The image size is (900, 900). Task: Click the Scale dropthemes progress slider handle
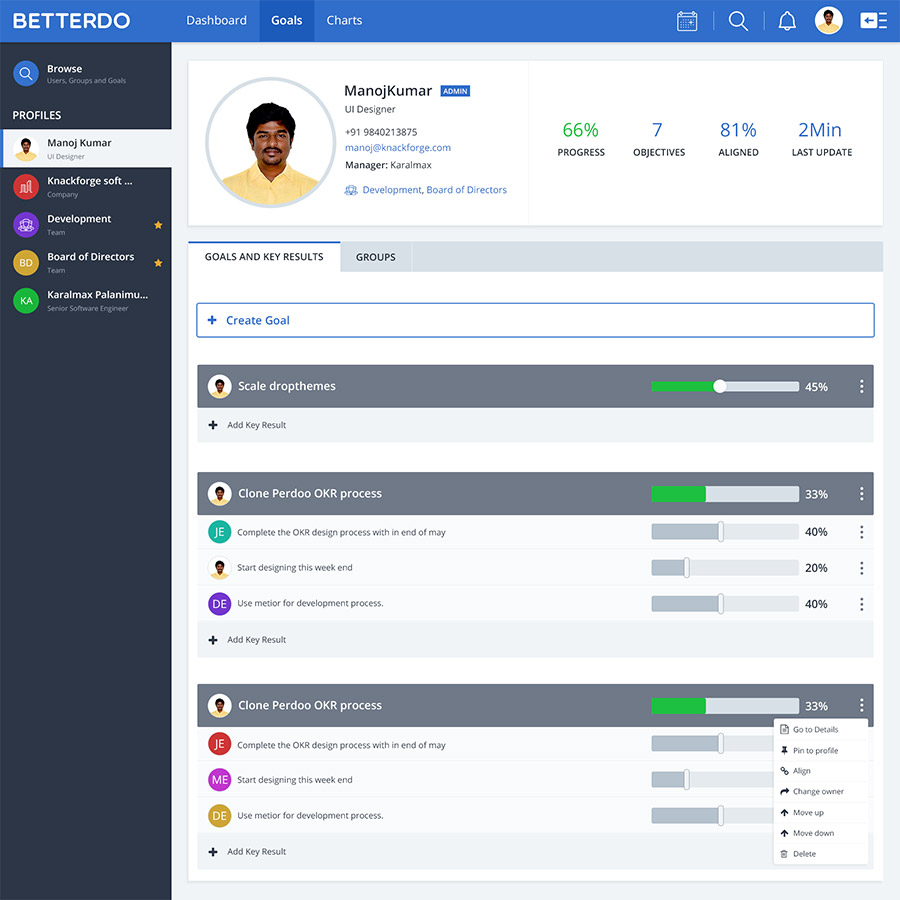720,387
